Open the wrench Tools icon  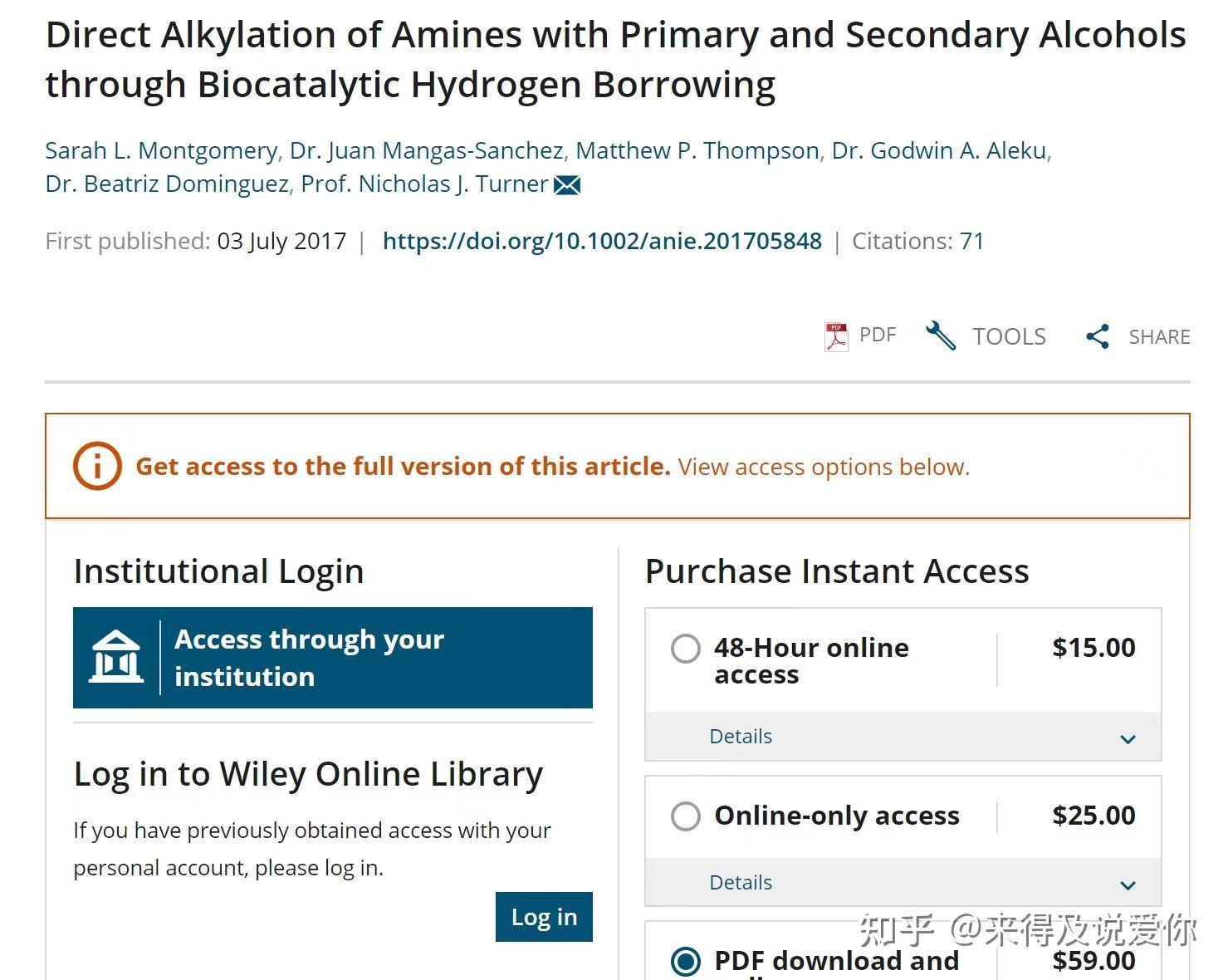pos(941,336)
